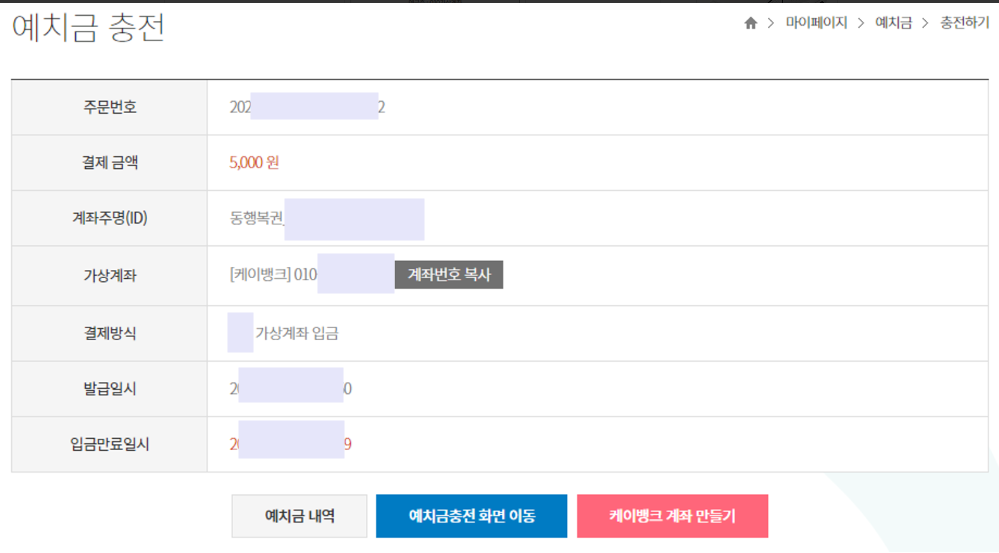
Task: Click the 동행복권 account holder text
Action: [256, 218]
